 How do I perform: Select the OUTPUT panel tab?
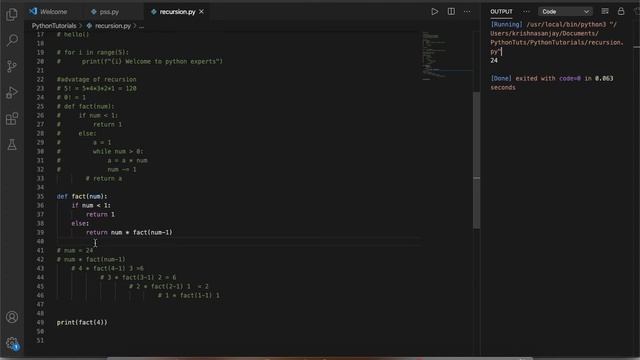[501, 12]
